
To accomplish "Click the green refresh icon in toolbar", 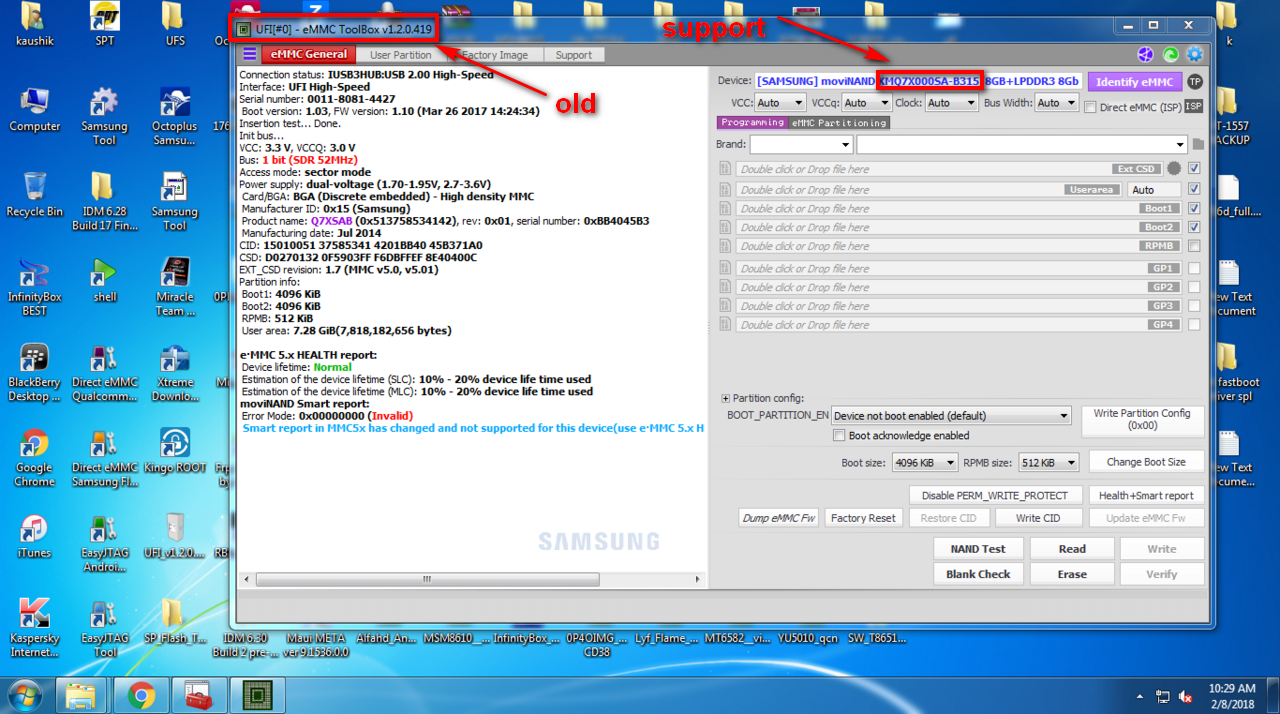I will 1170,54.
